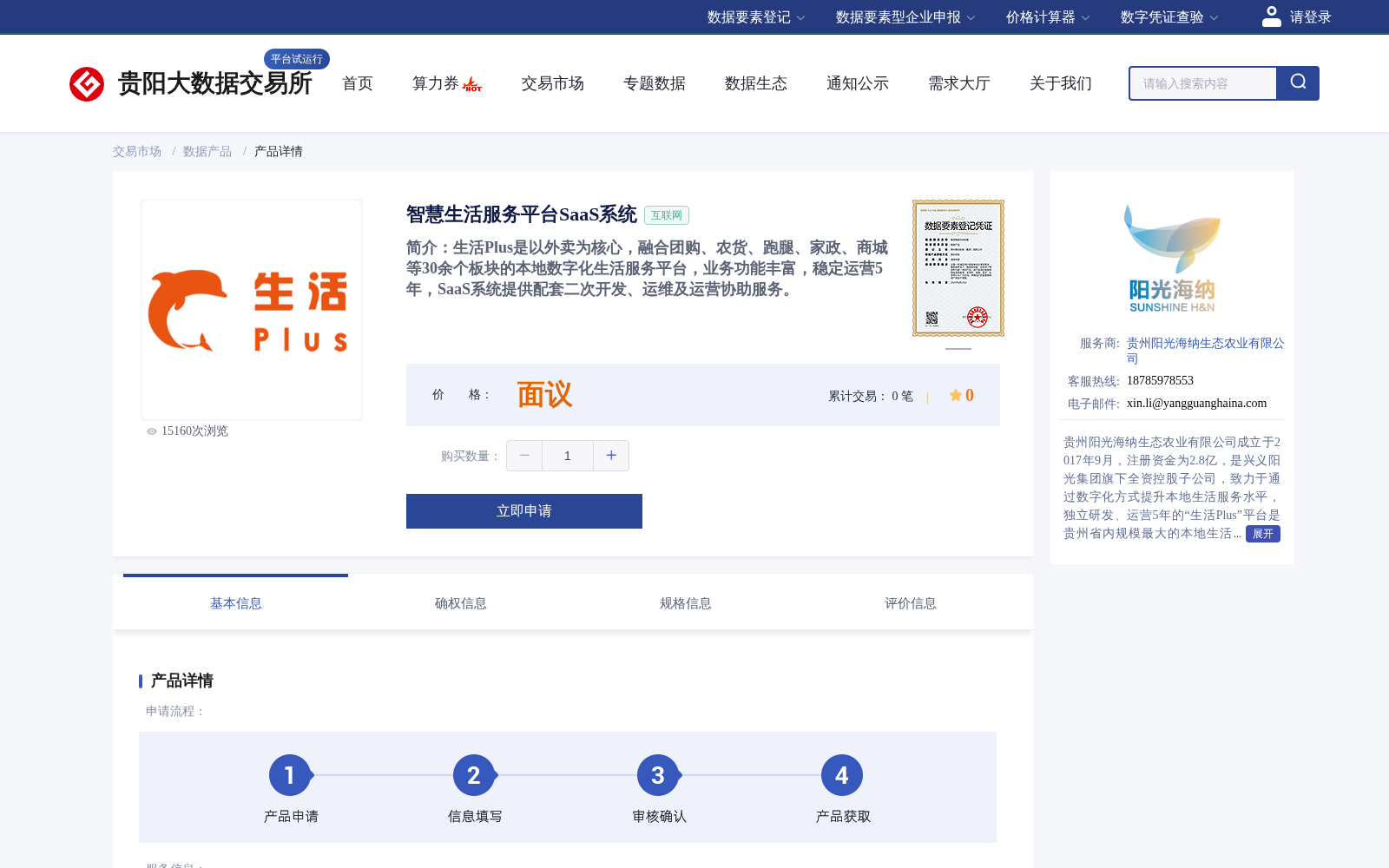Screen dimensions: 1389x868
Task: Switch to 评价信息 tab
Action: [x=911, y=602]
